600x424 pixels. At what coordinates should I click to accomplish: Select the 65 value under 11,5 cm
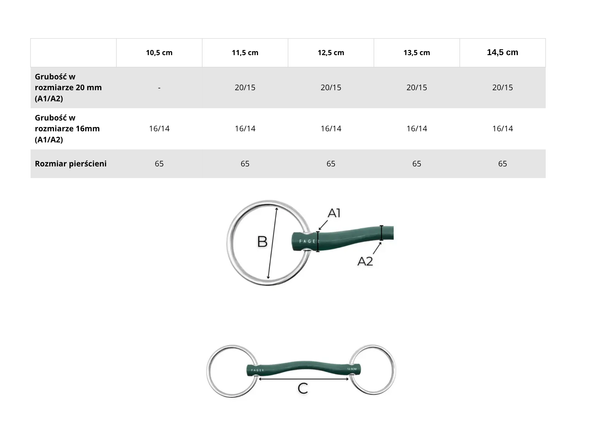(245, 162)
